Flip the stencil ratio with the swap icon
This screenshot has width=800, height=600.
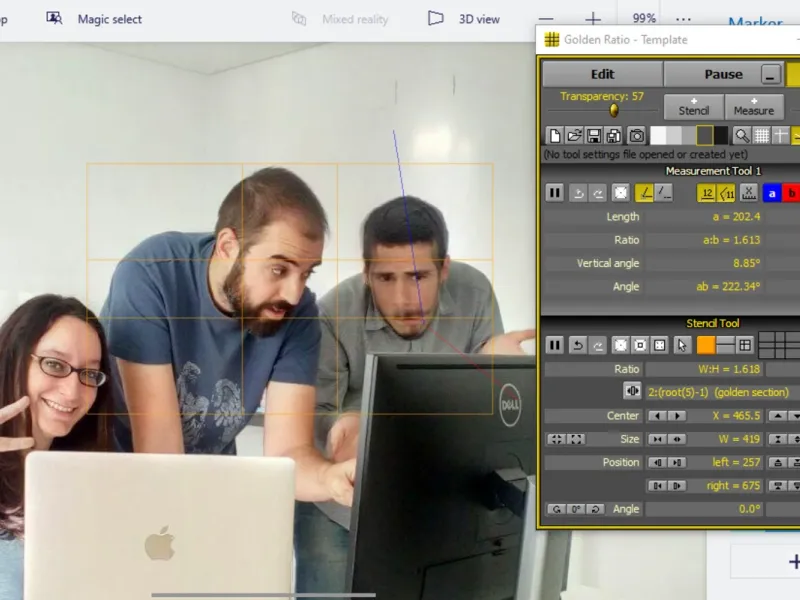[x=632, y=391]
